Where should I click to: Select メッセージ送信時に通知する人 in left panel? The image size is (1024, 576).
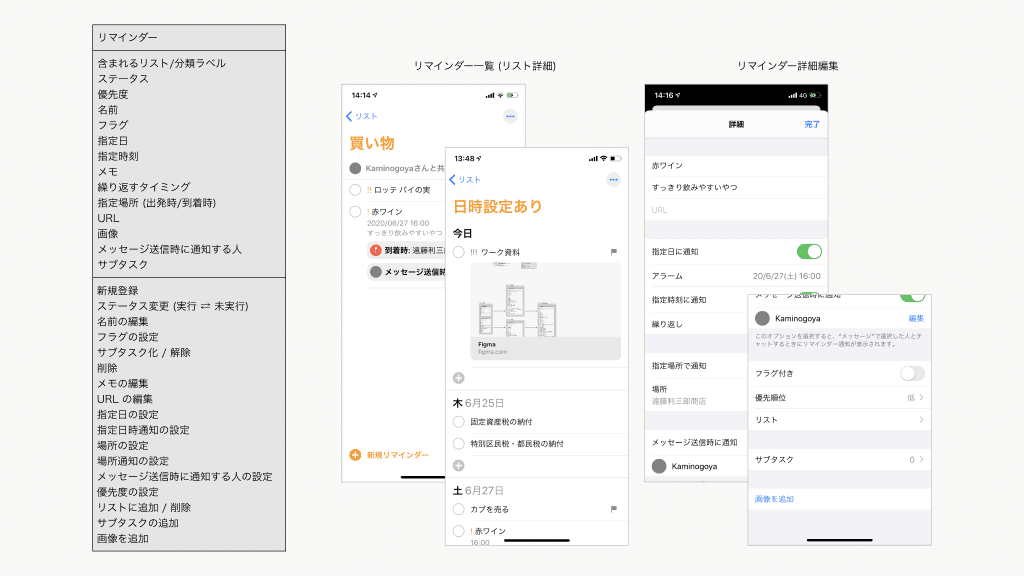[x=169, y=249]
